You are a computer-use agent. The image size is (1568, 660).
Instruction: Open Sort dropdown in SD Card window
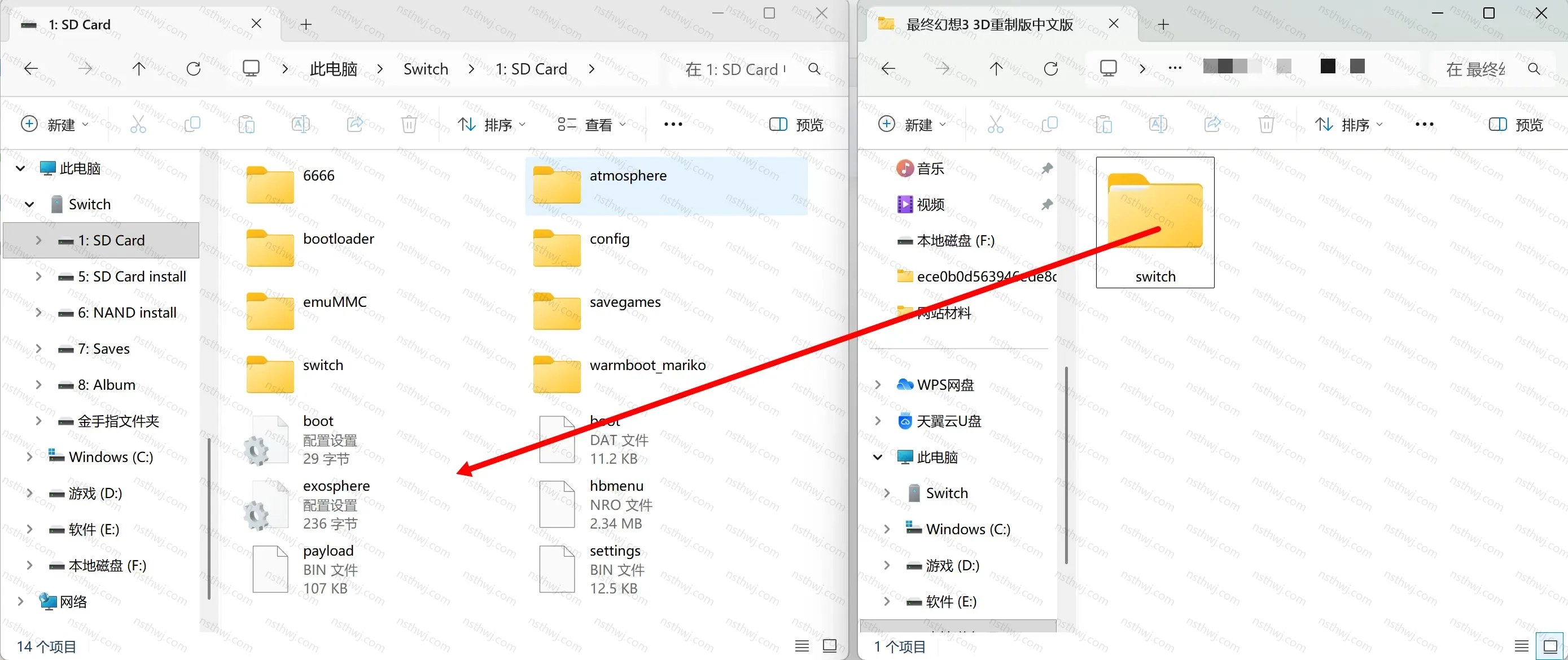coord(491,124)
